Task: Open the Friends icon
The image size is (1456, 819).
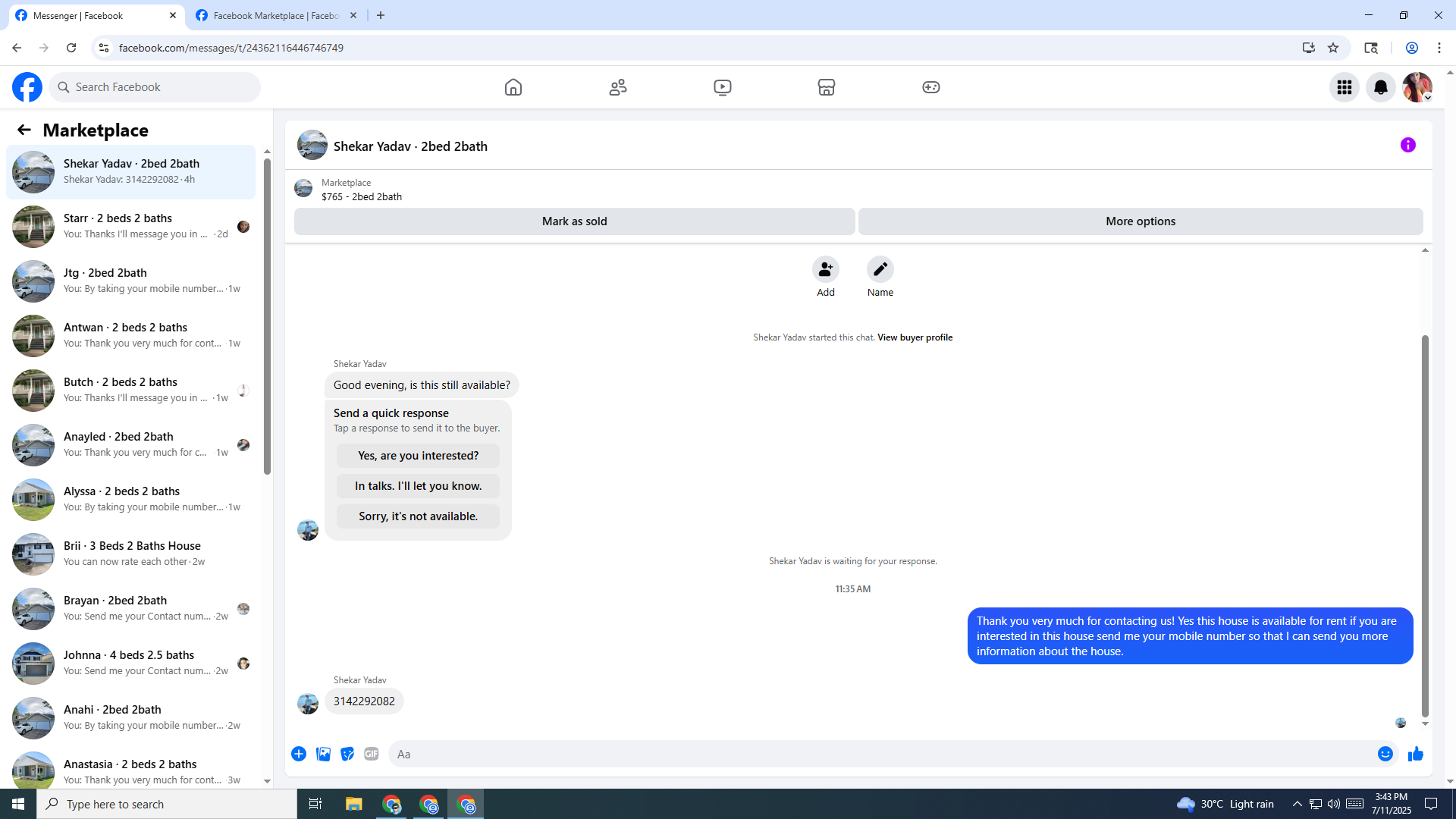Action: click(x=618, y=87)
